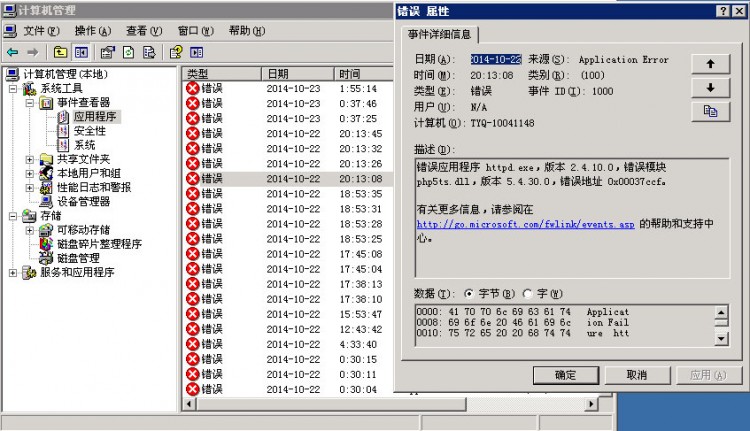Click the Back arrow toolbar icon
The height and width of the screenshot is (431, 750).
pyautogui.click(x=12, y=52)
